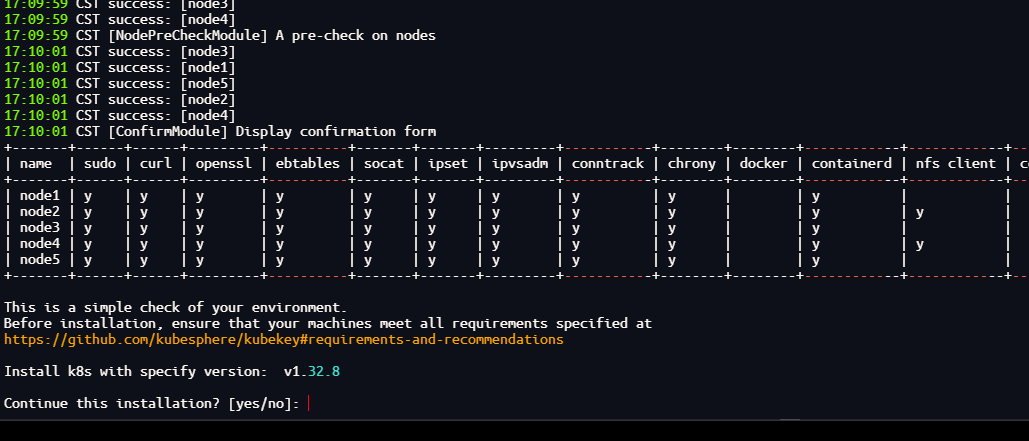Click the 'ipvsadm' column header
The width and height of the screenshot is (1029, 441).
[516, 163]
